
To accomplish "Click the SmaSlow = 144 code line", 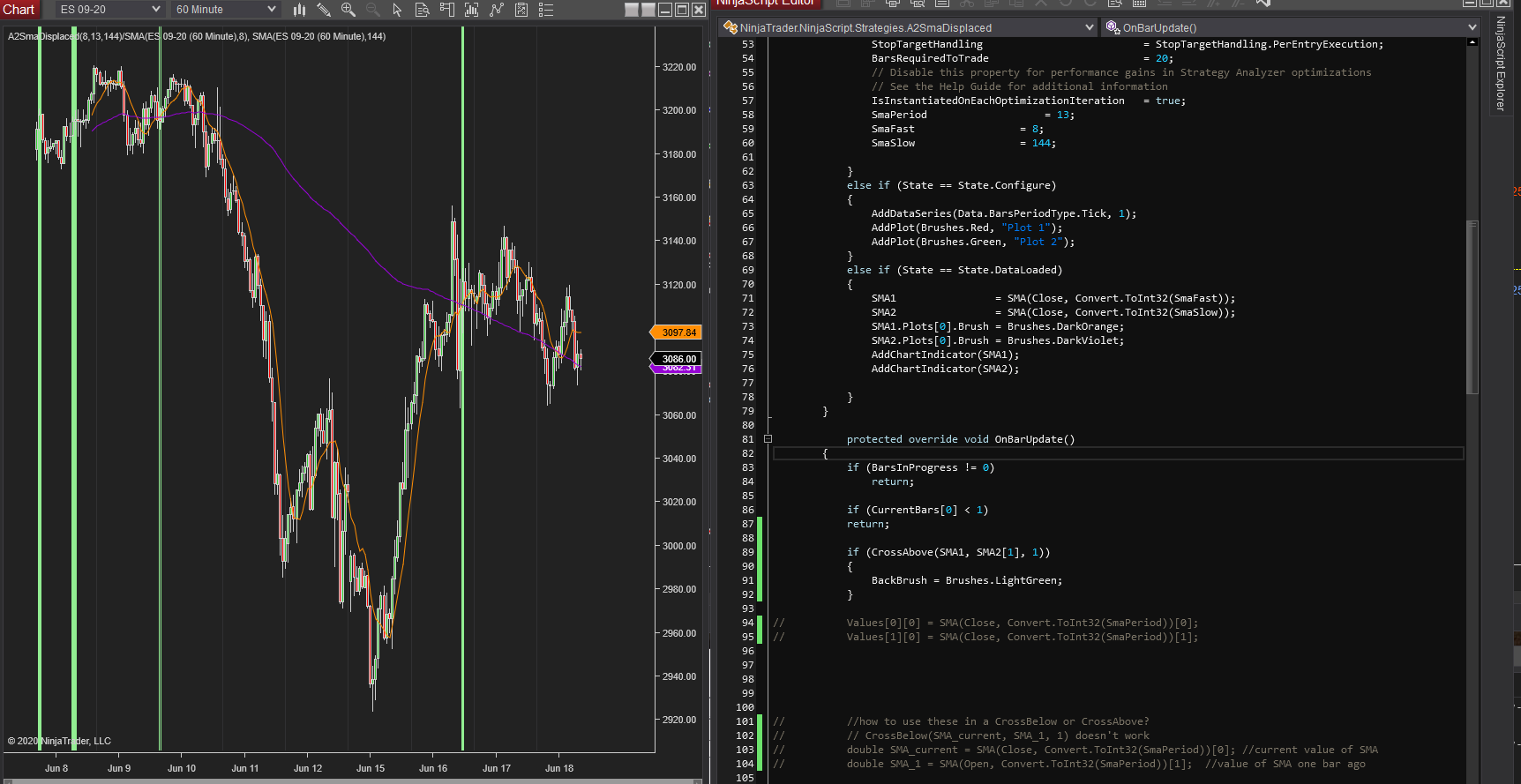I will (x=963, y=143).
